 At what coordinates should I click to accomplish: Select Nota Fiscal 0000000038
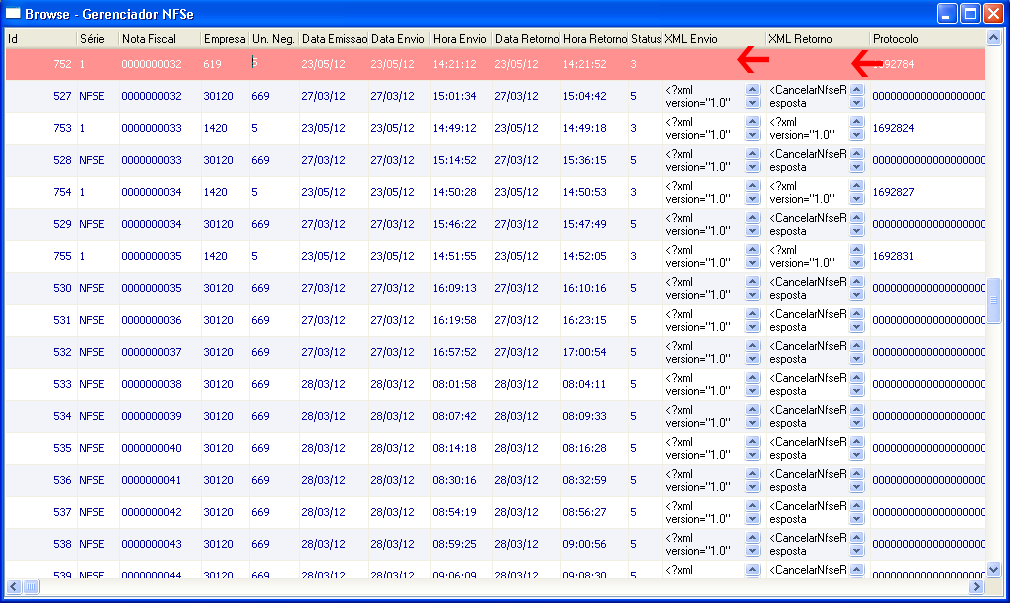151,384
